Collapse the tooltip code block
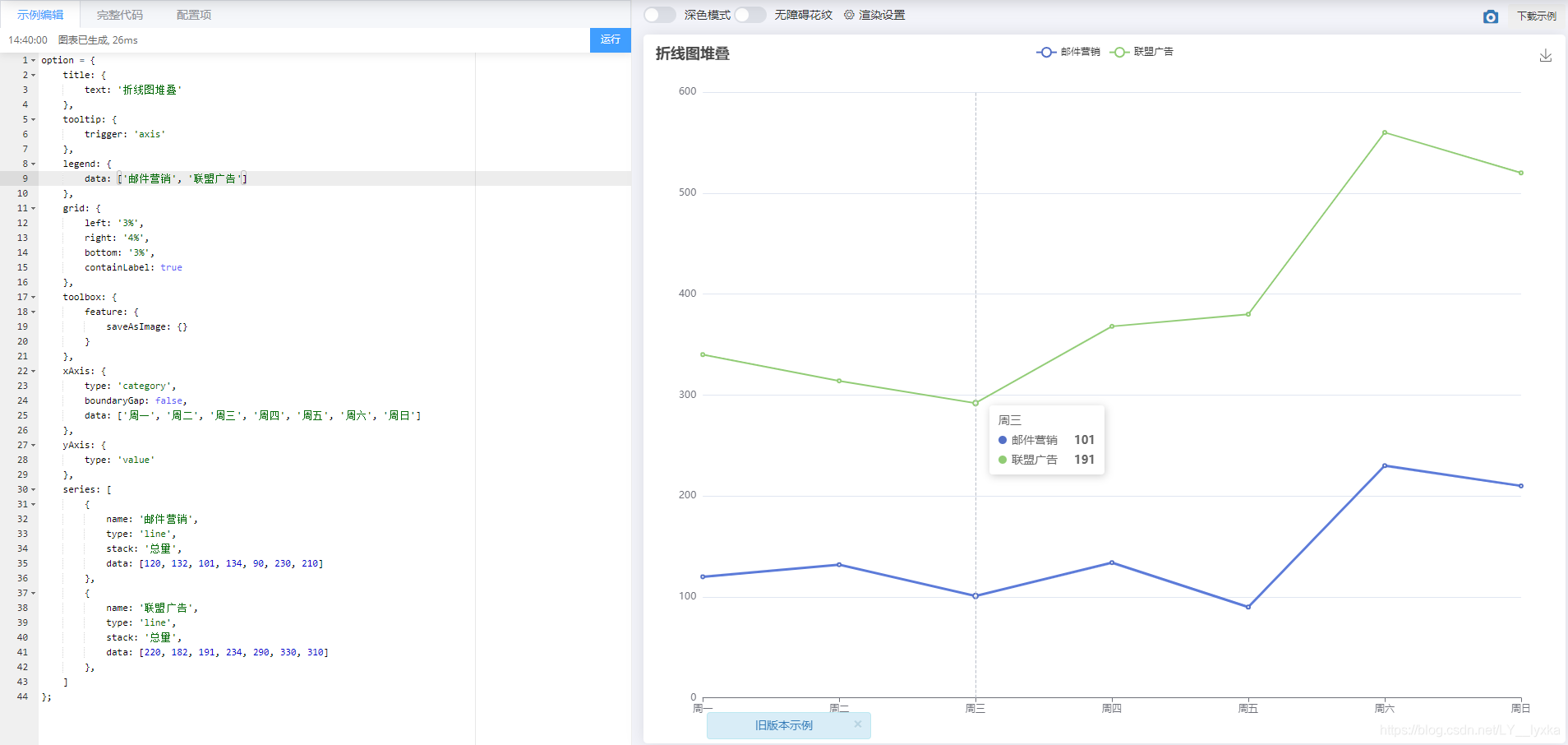This screenshot has height=745, width=1568. click(x=33, y=119)
